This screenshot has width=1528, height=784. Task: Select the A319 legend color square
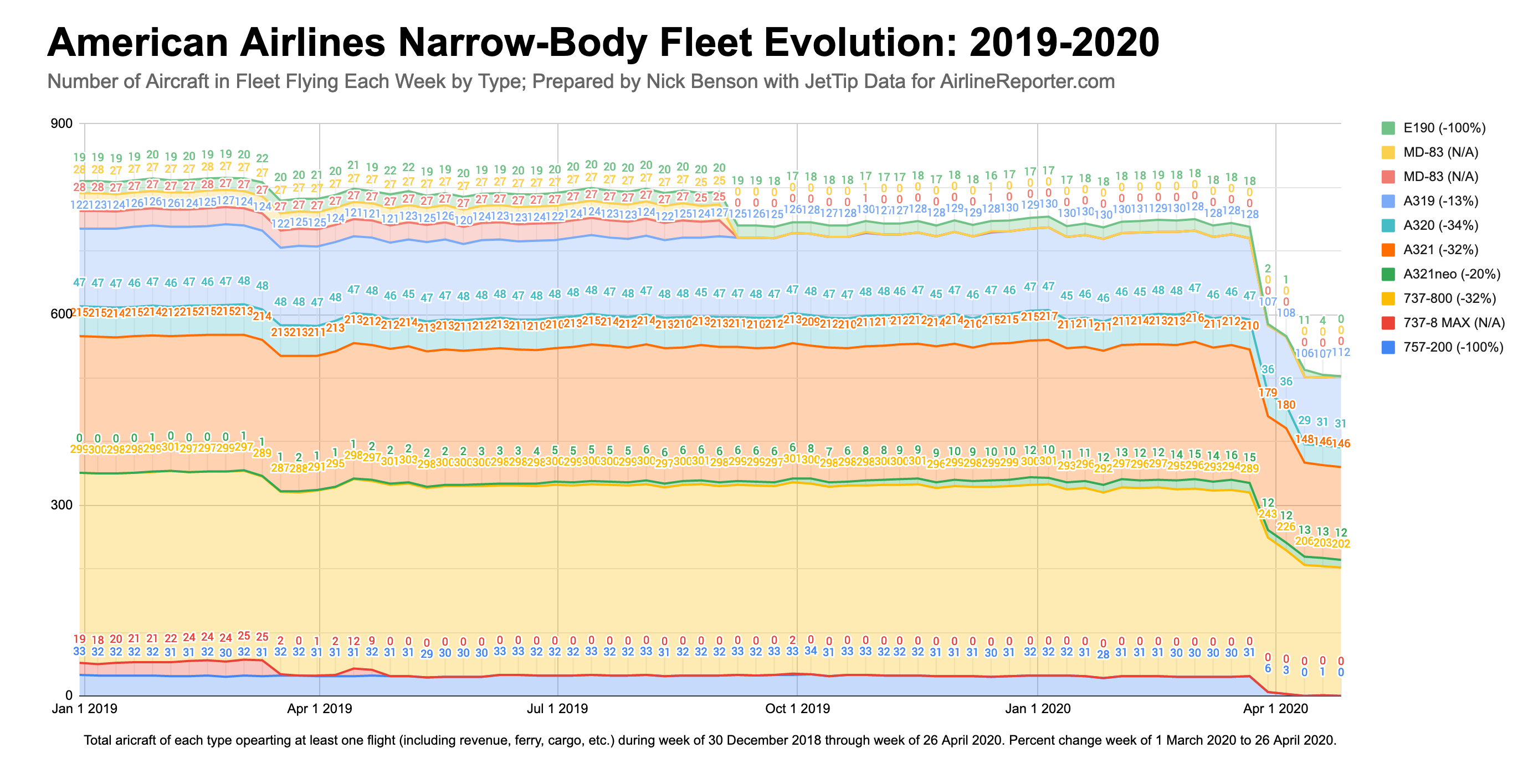[x=1388, y=201]
